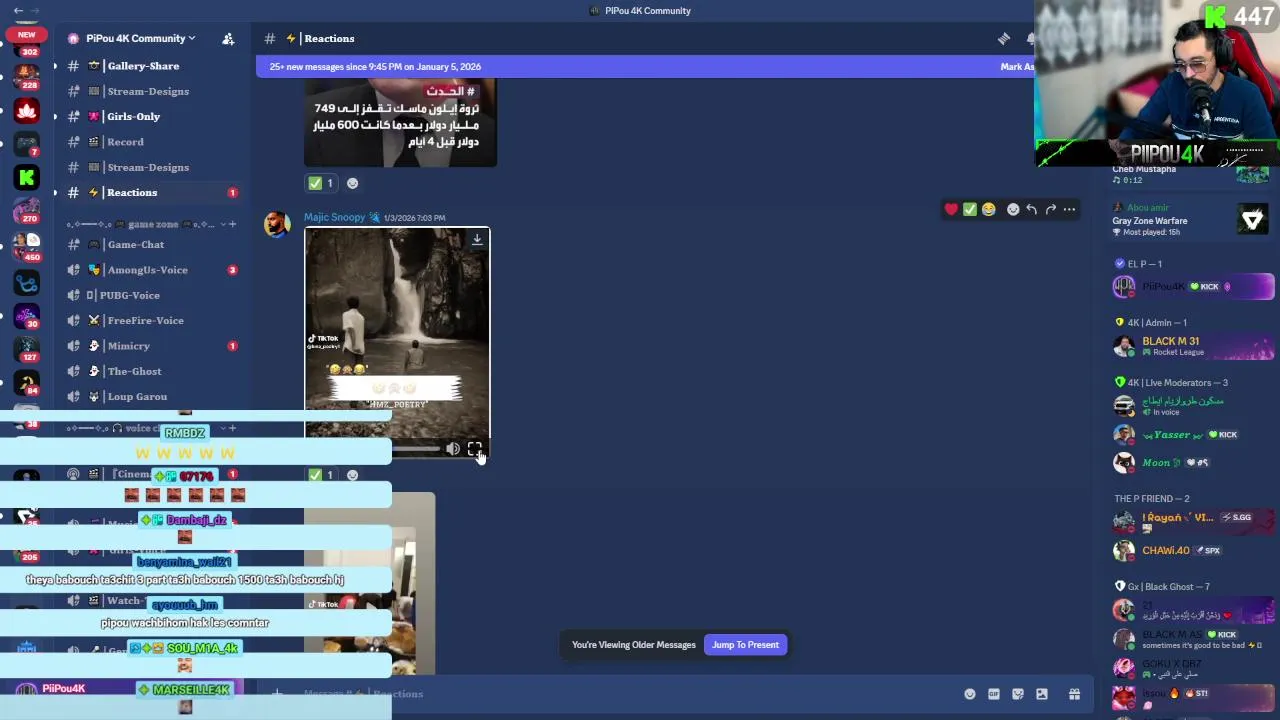Open member Moon in member list
1280x720 pixels.
(x=1192, y=462)
